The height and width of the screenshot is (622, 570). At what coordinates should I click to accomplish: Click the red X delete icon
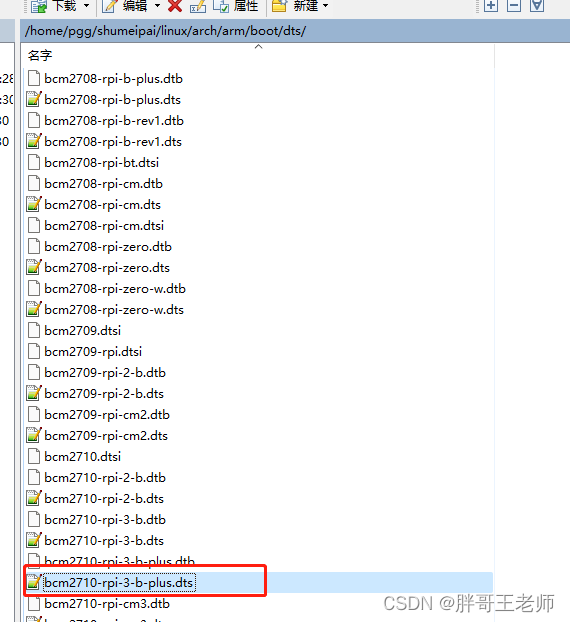coord(175,6)
